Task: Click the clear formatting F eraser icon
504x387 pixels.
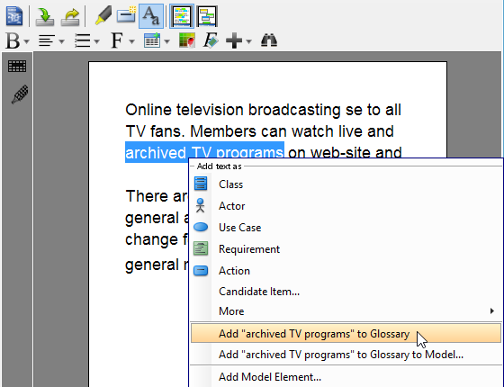Action: click(211, 41)
